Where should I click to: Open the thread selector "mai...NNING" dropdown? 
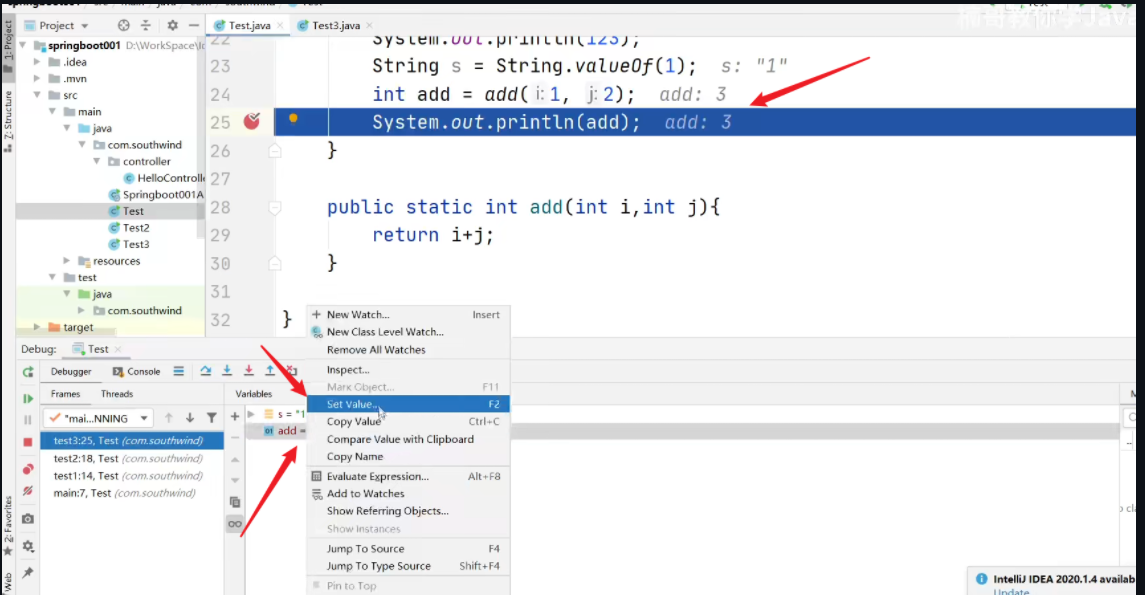click(98, 418)
